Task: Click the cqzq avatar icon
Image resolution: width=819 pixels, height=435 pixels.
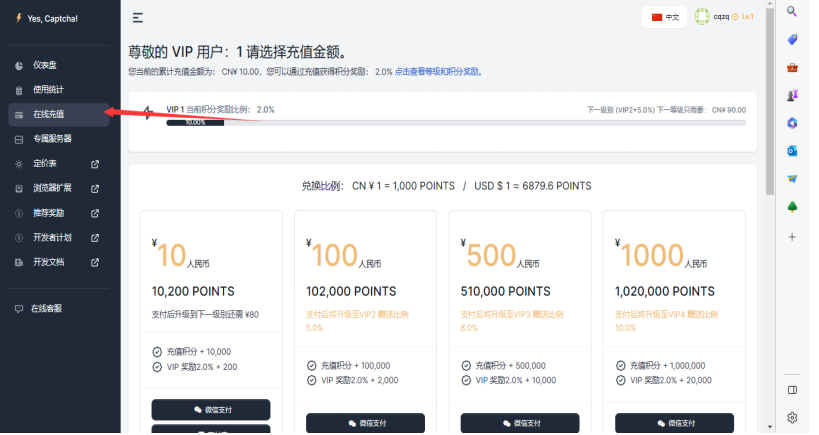Action: click(x=702, y=17)
